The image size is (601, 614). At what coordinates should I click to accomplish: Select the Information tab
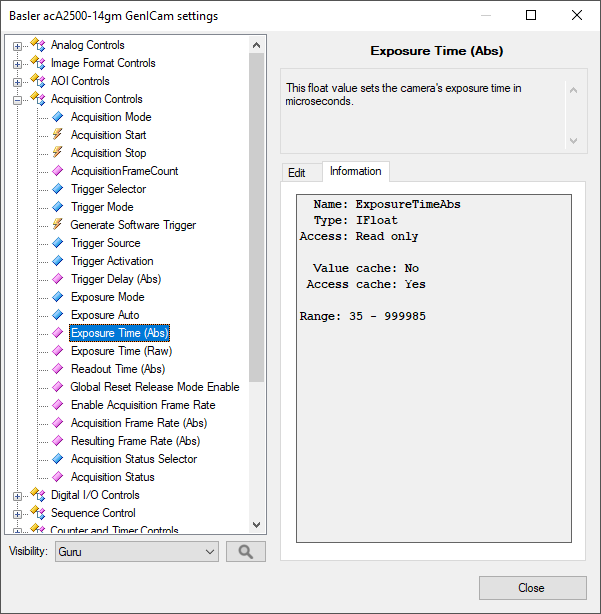[355, 172]
